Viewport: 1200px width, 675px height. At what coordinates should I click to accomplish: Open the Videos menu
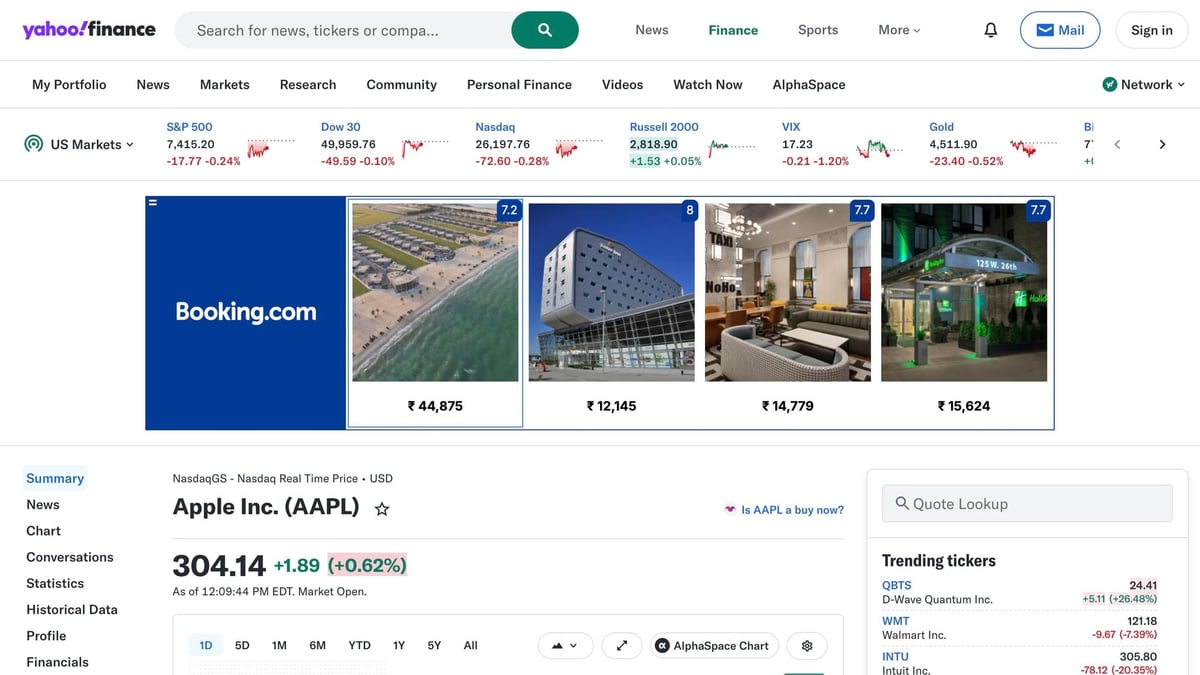pyautogui.click(x=622, y=84)
